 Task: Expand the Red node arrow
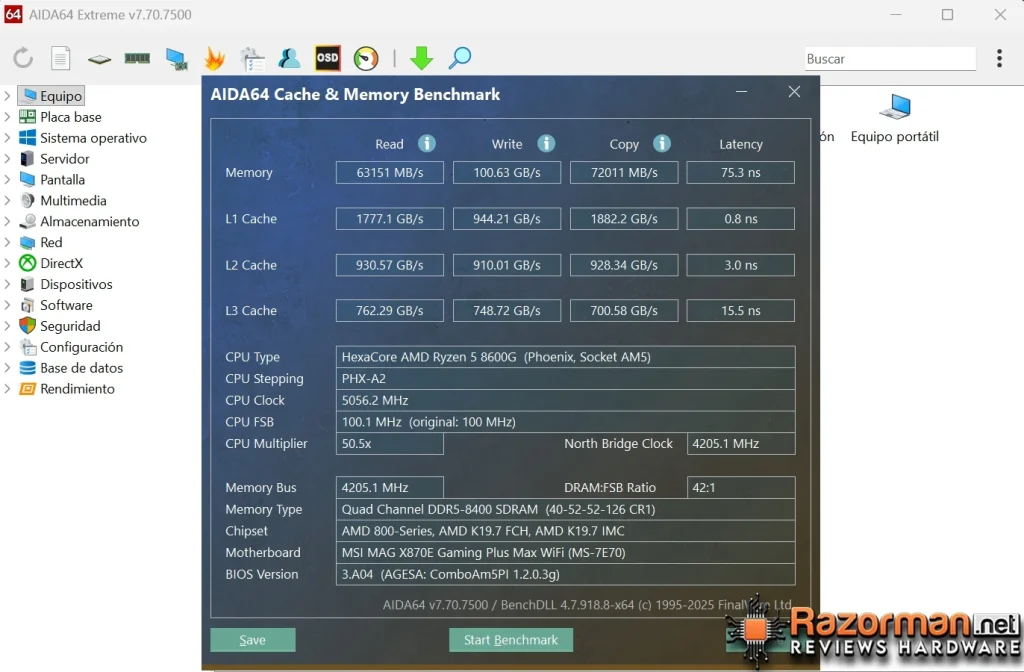[7, 242]
